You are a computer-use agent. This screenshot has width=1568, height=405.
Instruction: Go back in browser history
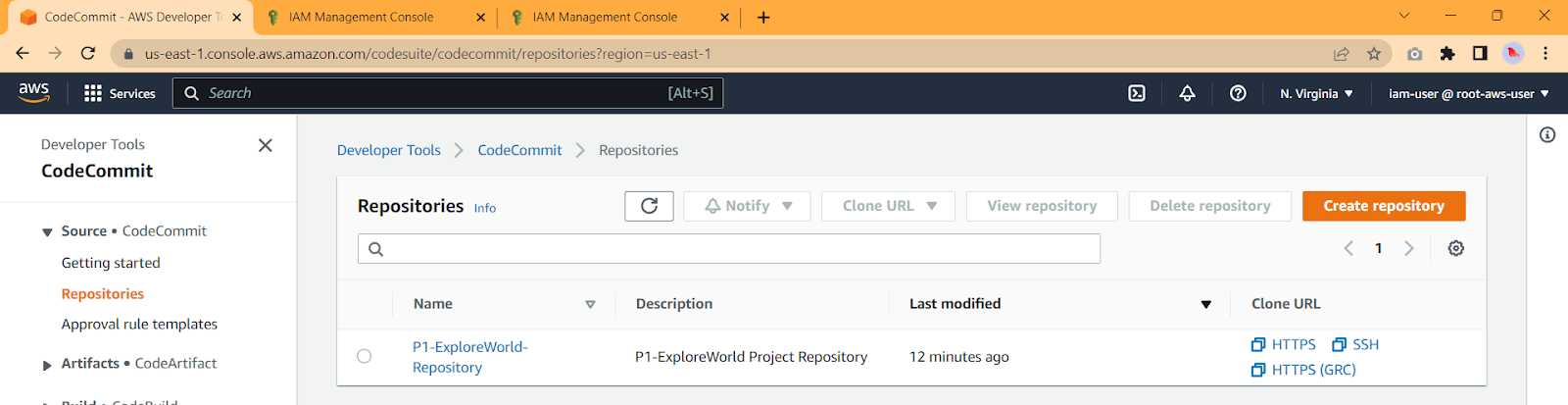coord(23,53)
